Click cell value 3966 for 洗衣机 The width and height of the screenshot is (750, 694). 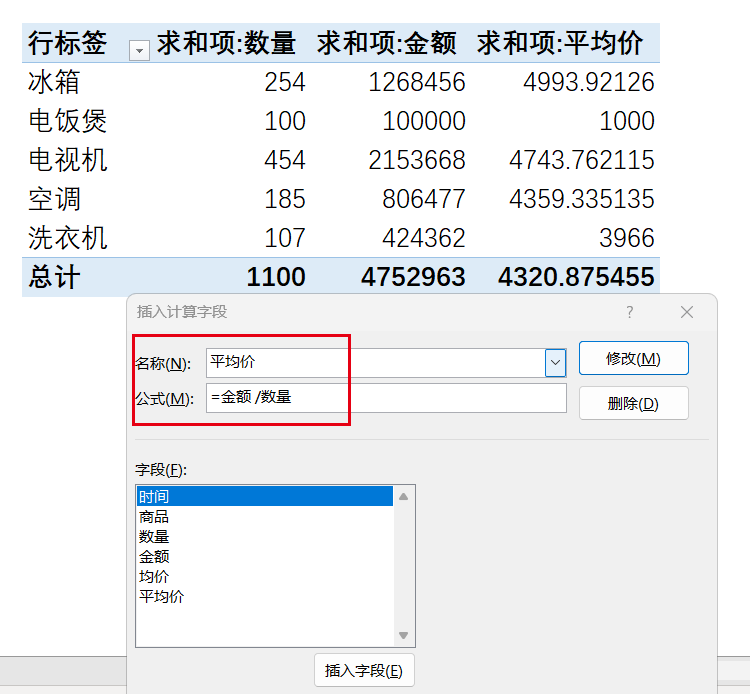[627, 239]
